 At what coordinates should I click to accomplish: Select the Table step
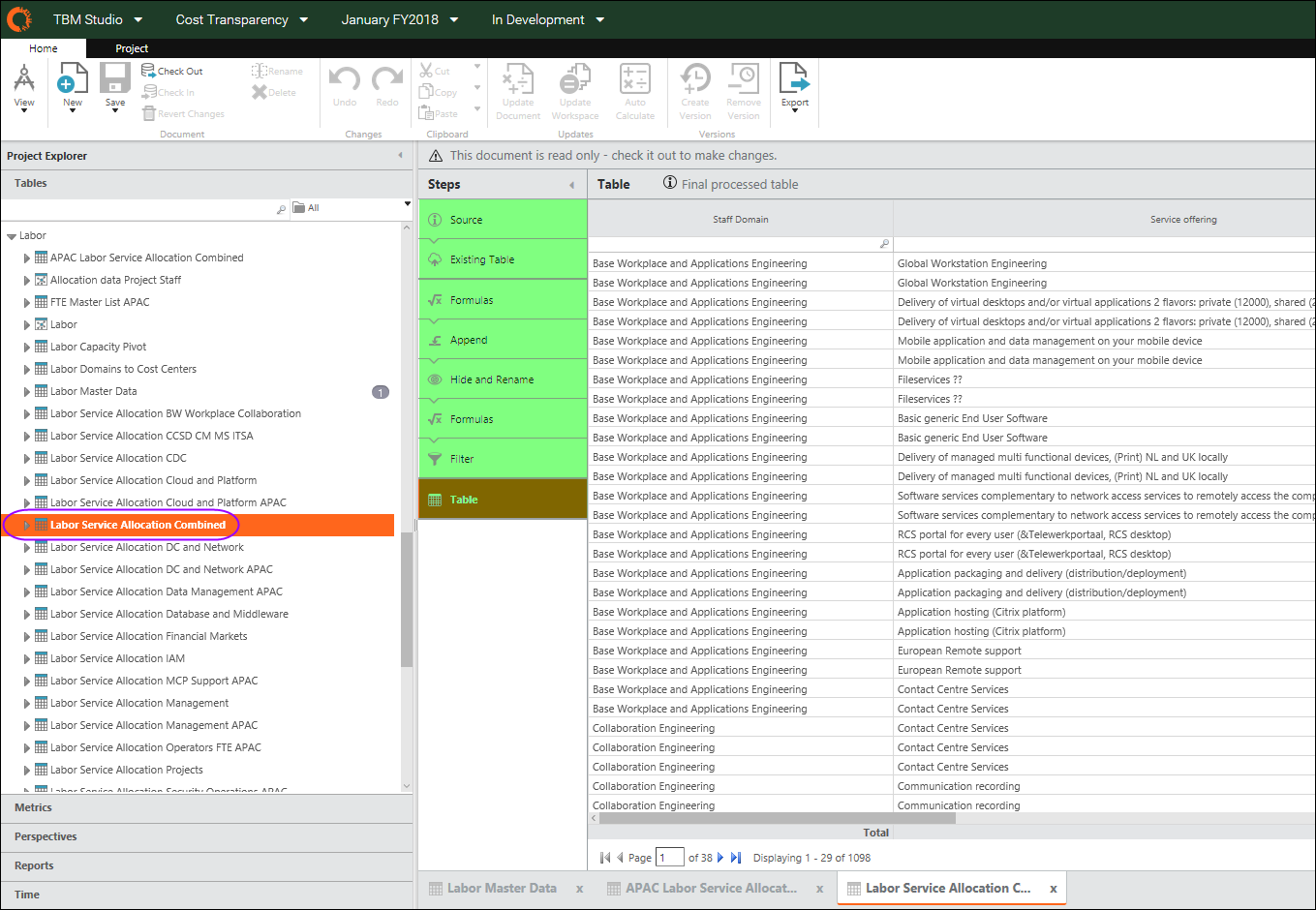click(503, 500)
